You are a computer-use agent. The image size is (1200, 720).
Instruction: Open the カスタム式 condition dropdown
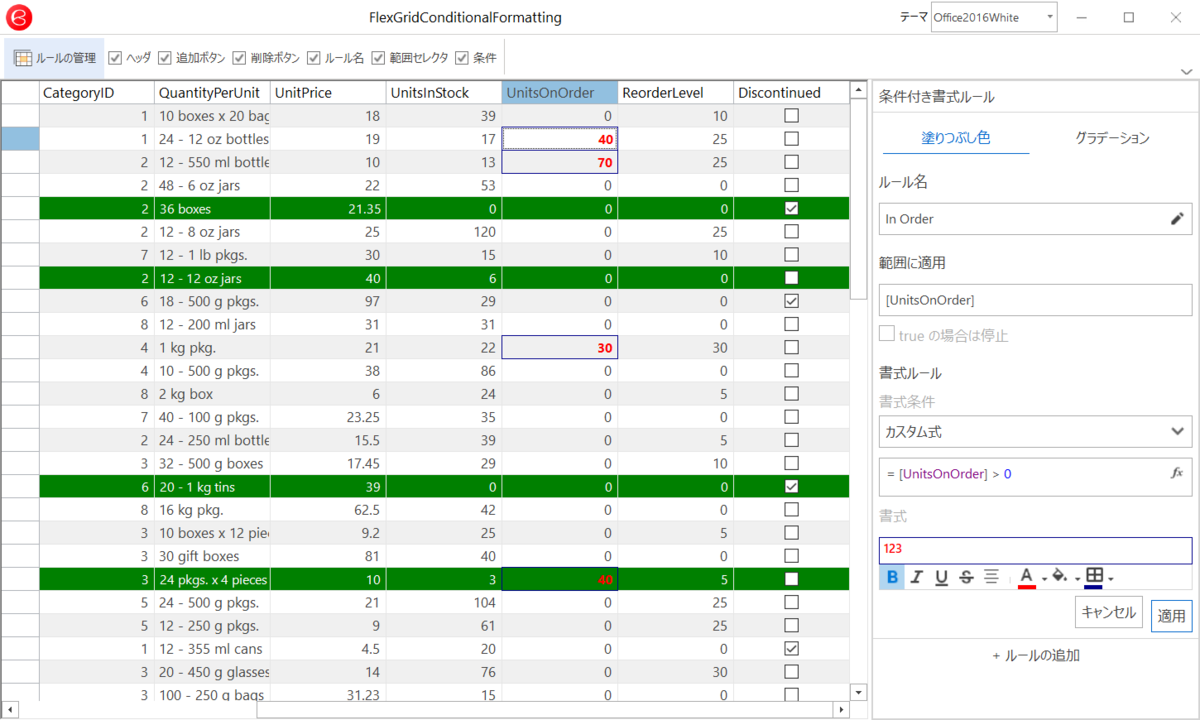(1035, 432)
